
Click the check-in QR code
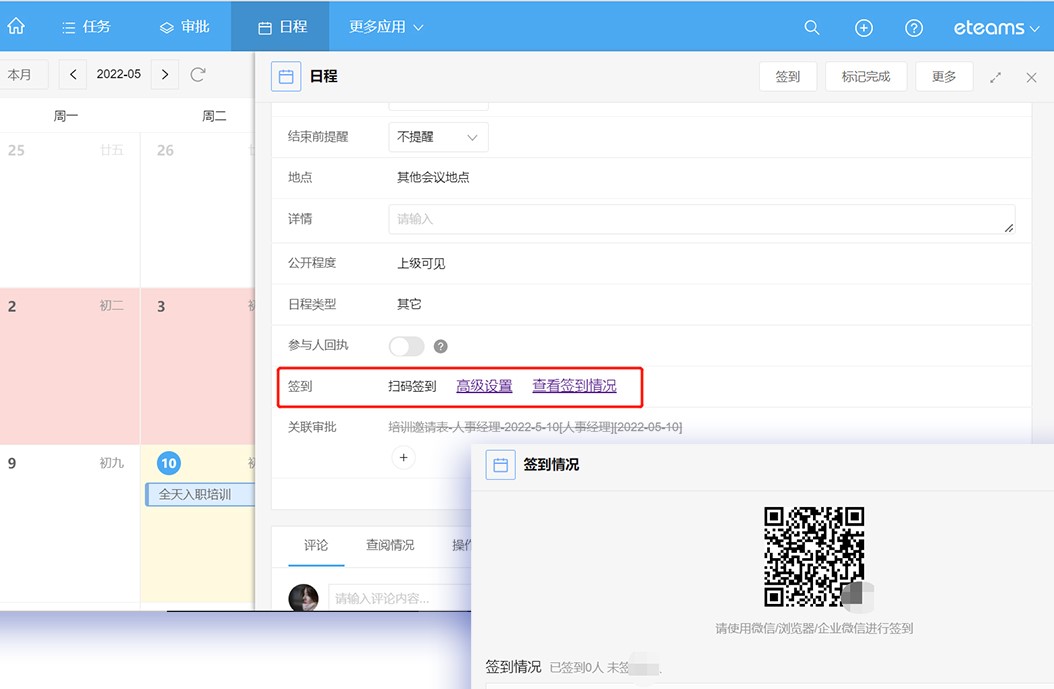(814, 557)
